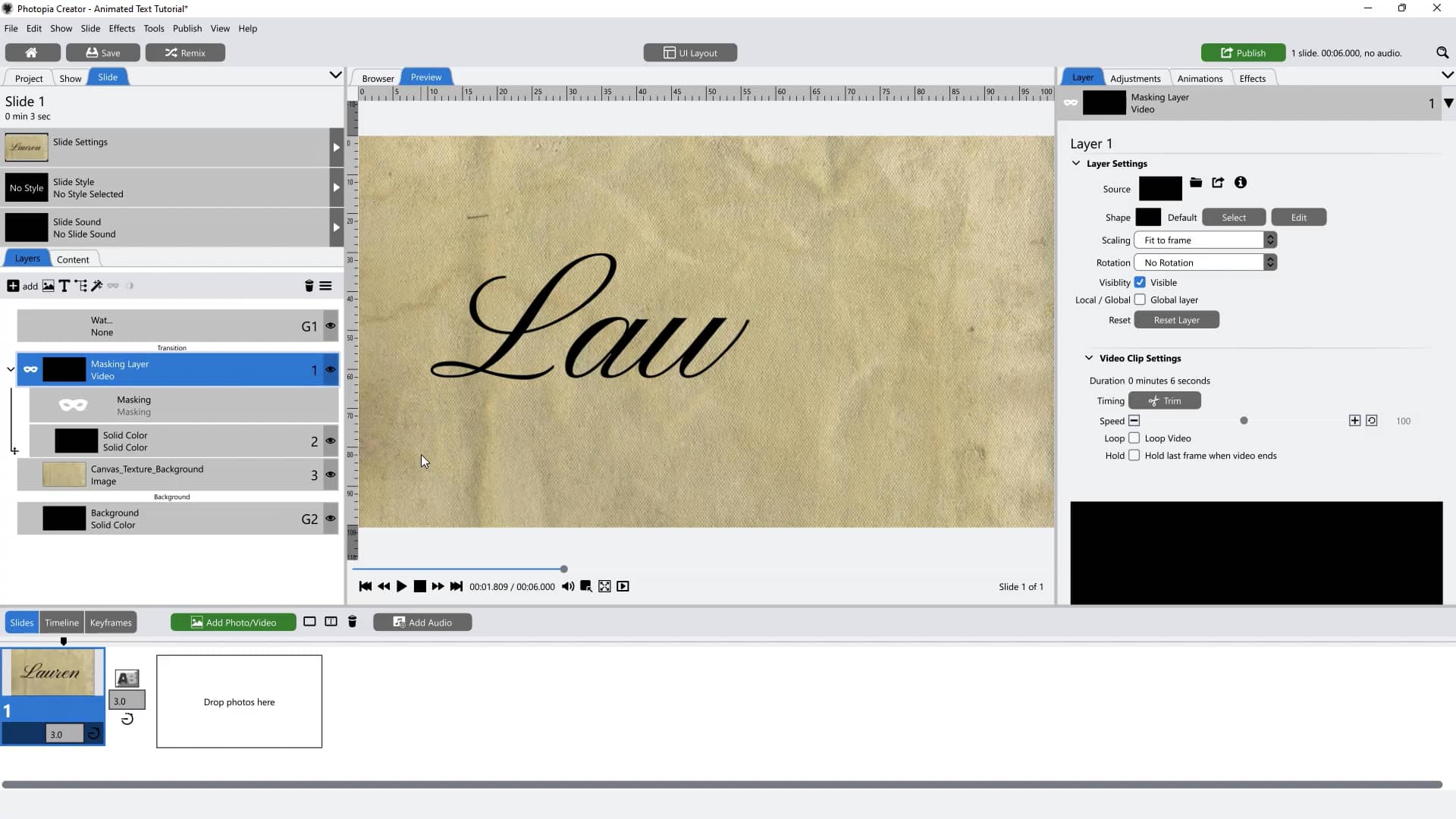Click the trash icon in the Layers panel

308,286
